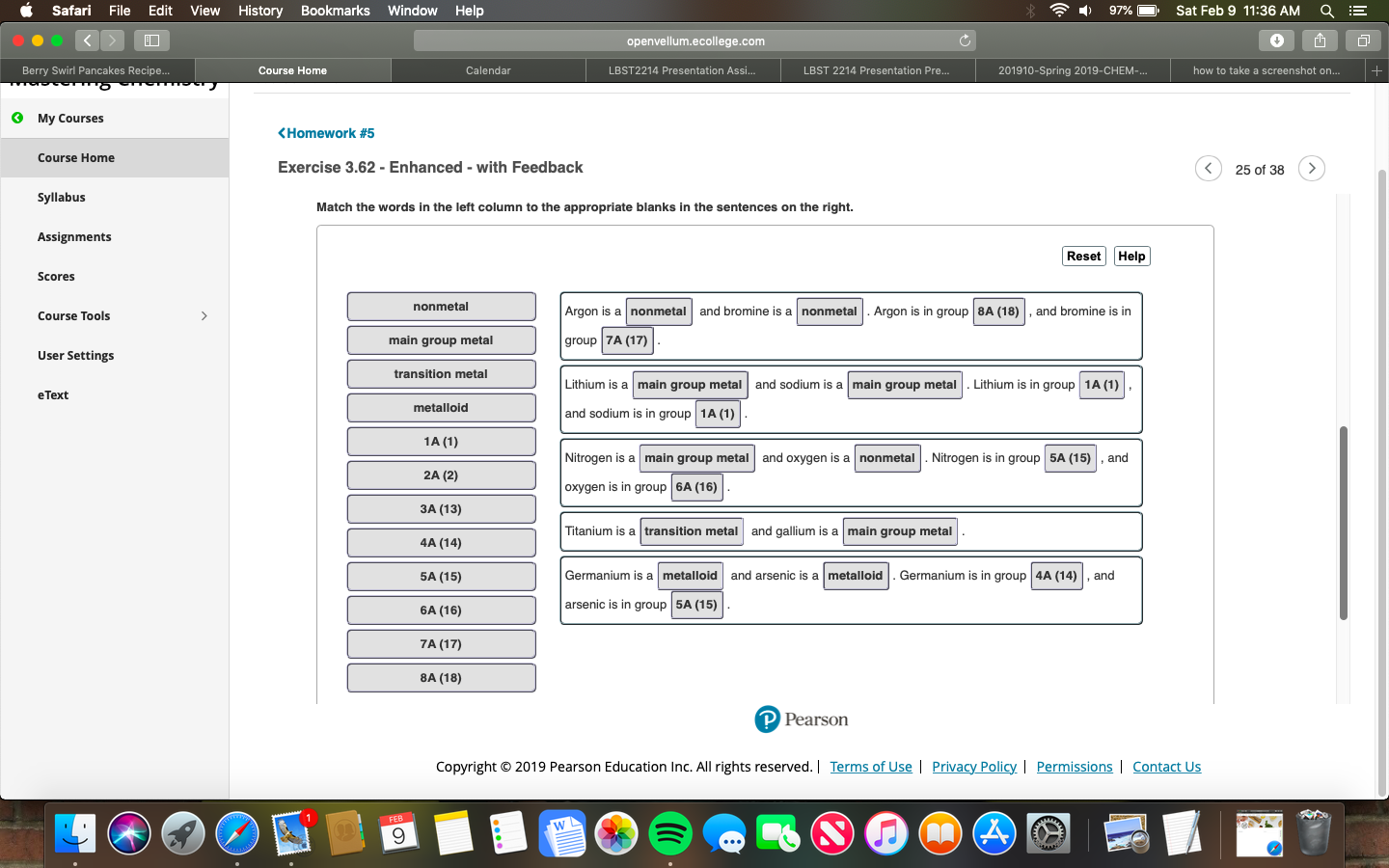
Task: Launch Siri from the Dock
Action: (129, 833)
